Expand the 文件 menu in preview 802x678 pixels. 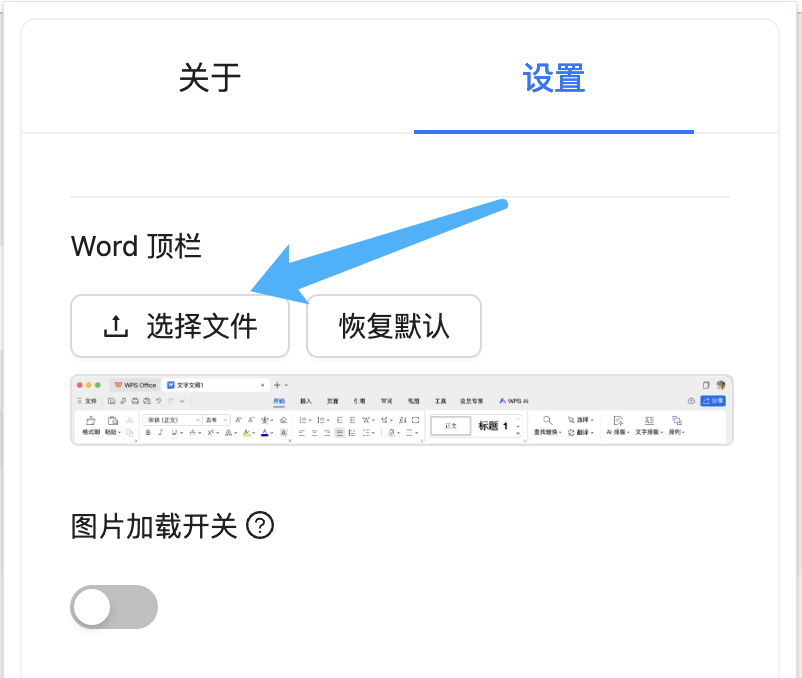[x=87, y=401]
